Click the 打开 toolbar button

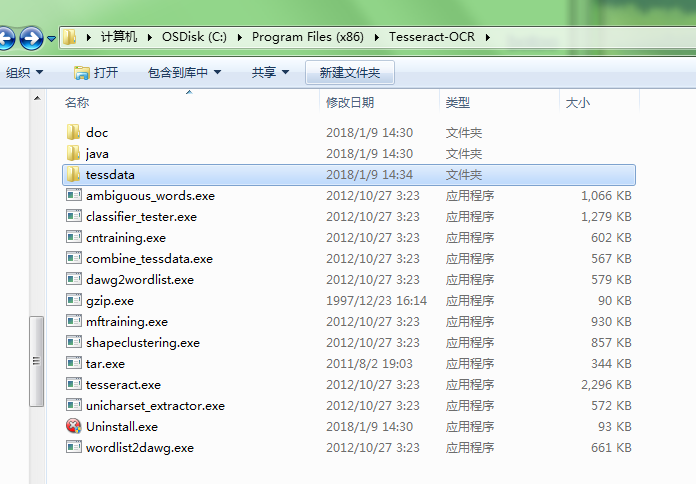[96, 72]
